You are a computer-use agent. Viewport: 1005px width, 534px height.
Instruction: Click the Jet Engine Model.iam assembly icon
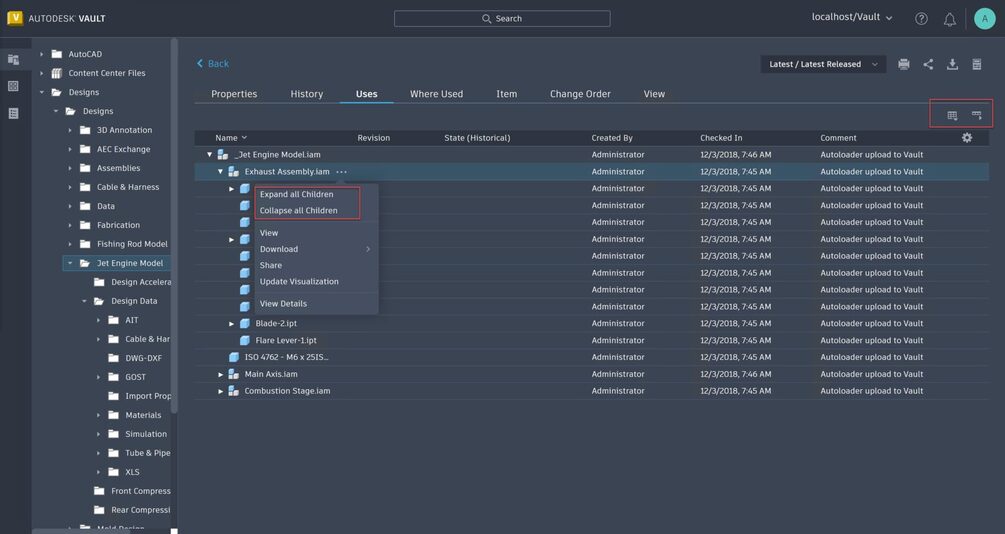tap(223, 154)
